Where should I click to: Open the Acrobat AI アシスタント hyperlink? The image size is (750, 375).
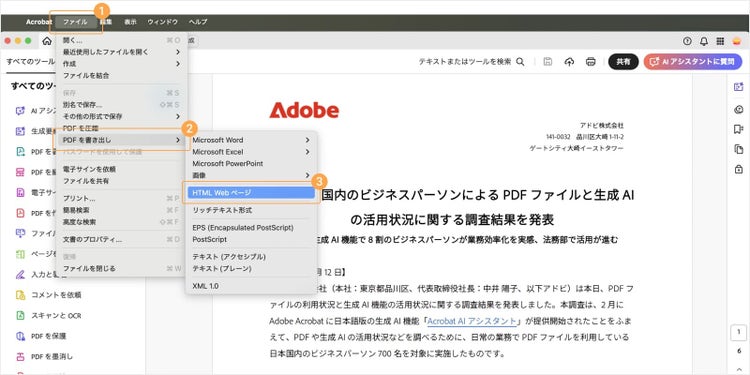tap(472, 321)
